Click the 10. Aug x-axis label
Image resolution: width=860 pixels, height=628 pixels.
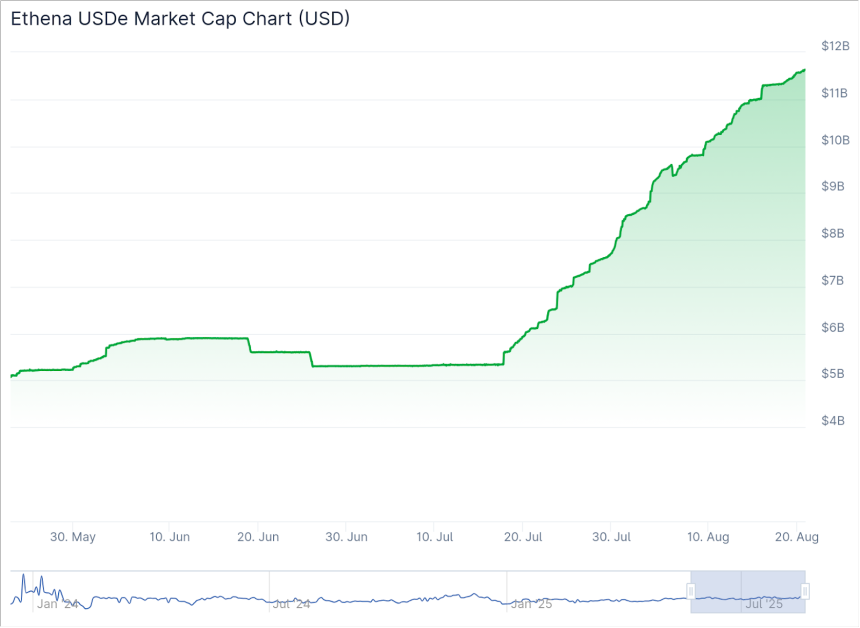[x=708, y=537]
